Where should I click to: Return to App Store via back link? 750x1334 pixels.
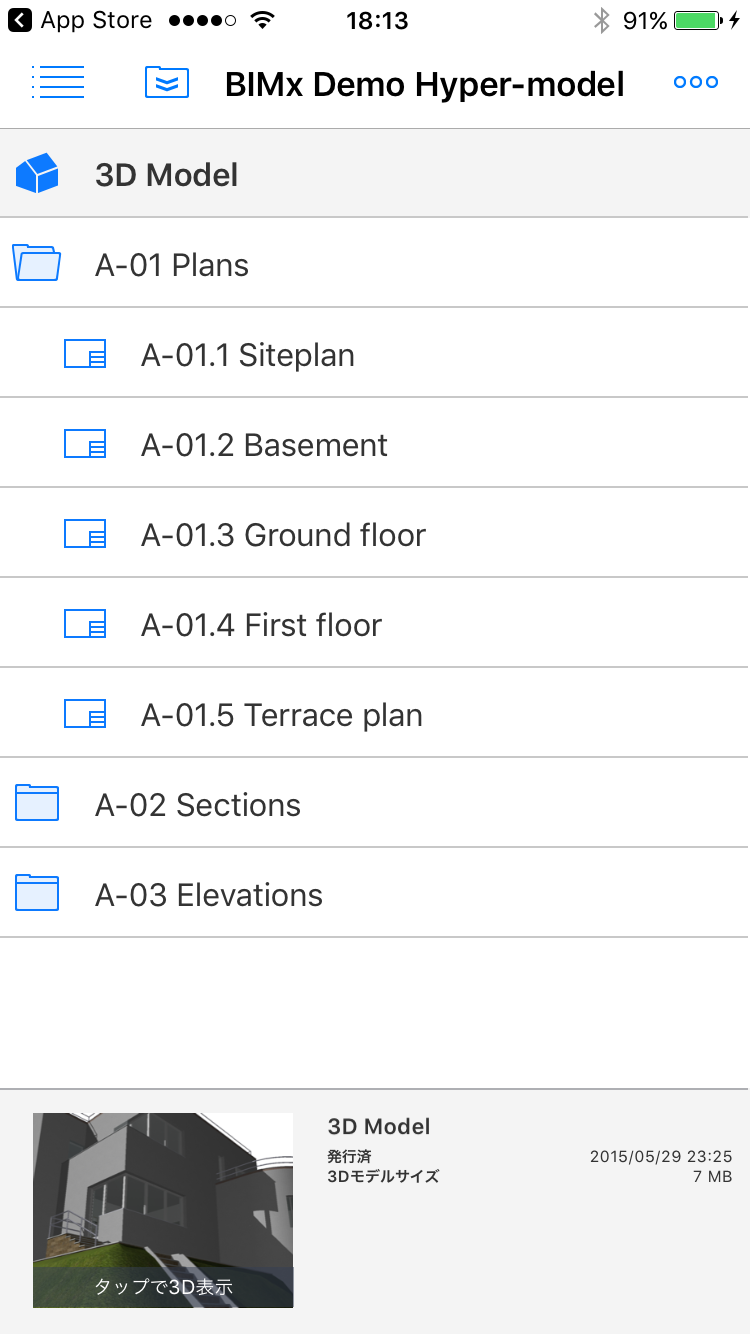coord(80,20)
